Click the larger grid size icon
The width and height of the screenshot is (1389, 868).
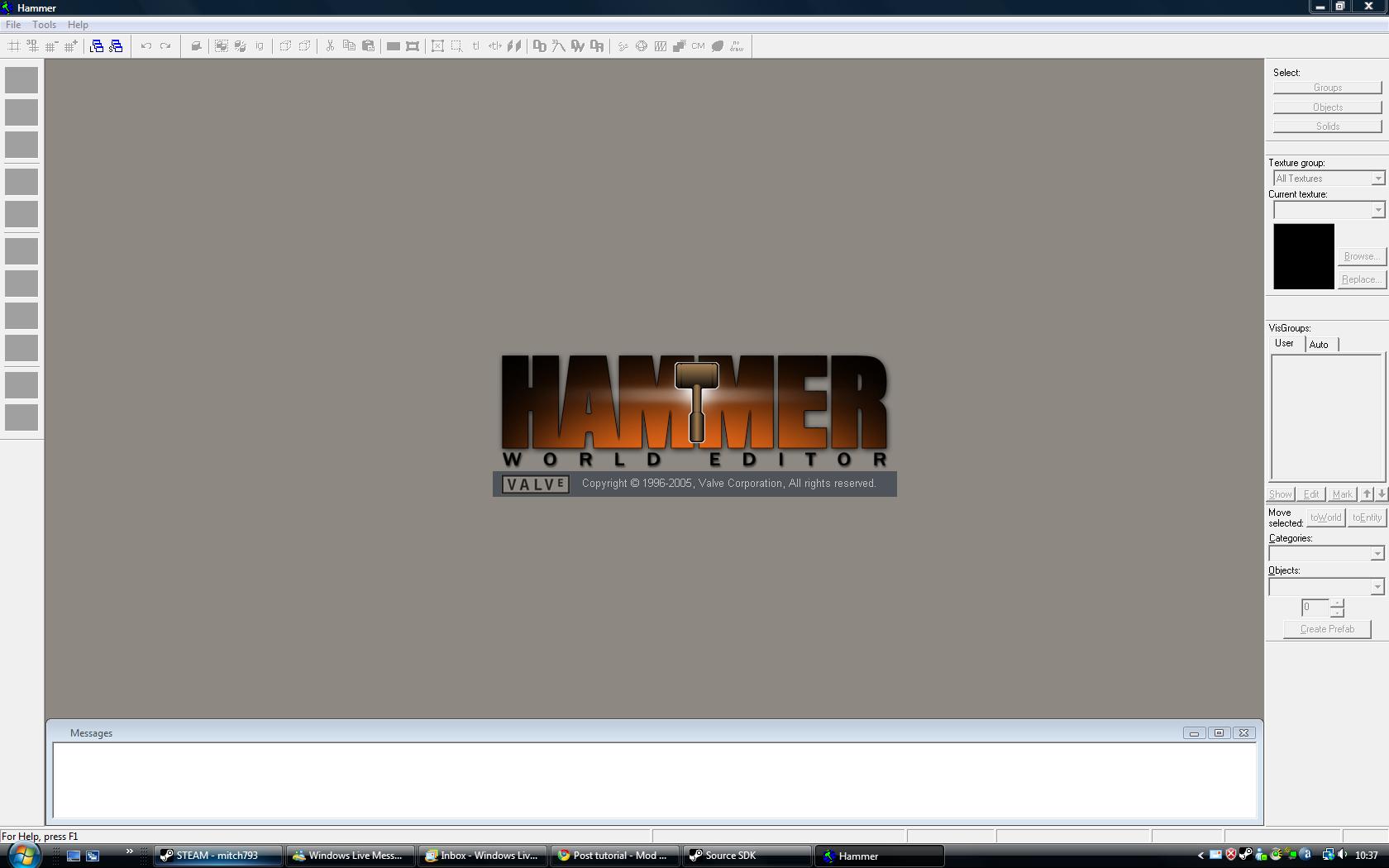point(70,46)
